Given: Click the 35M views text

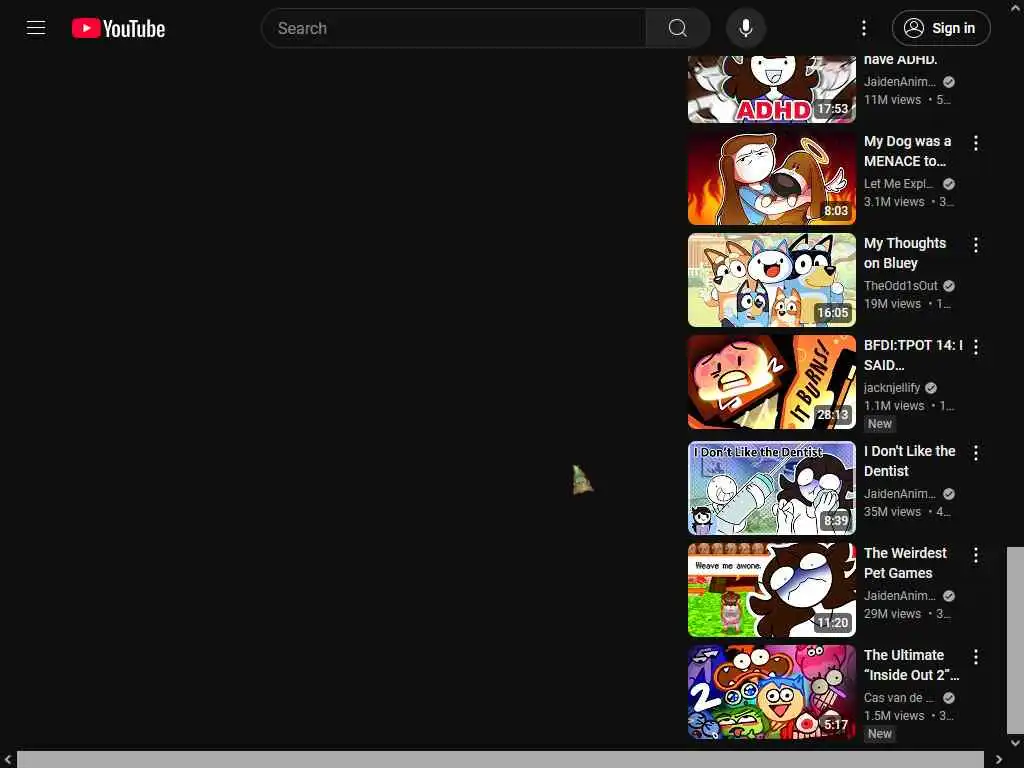Looking at the screenshot, I should click(892, 511).
